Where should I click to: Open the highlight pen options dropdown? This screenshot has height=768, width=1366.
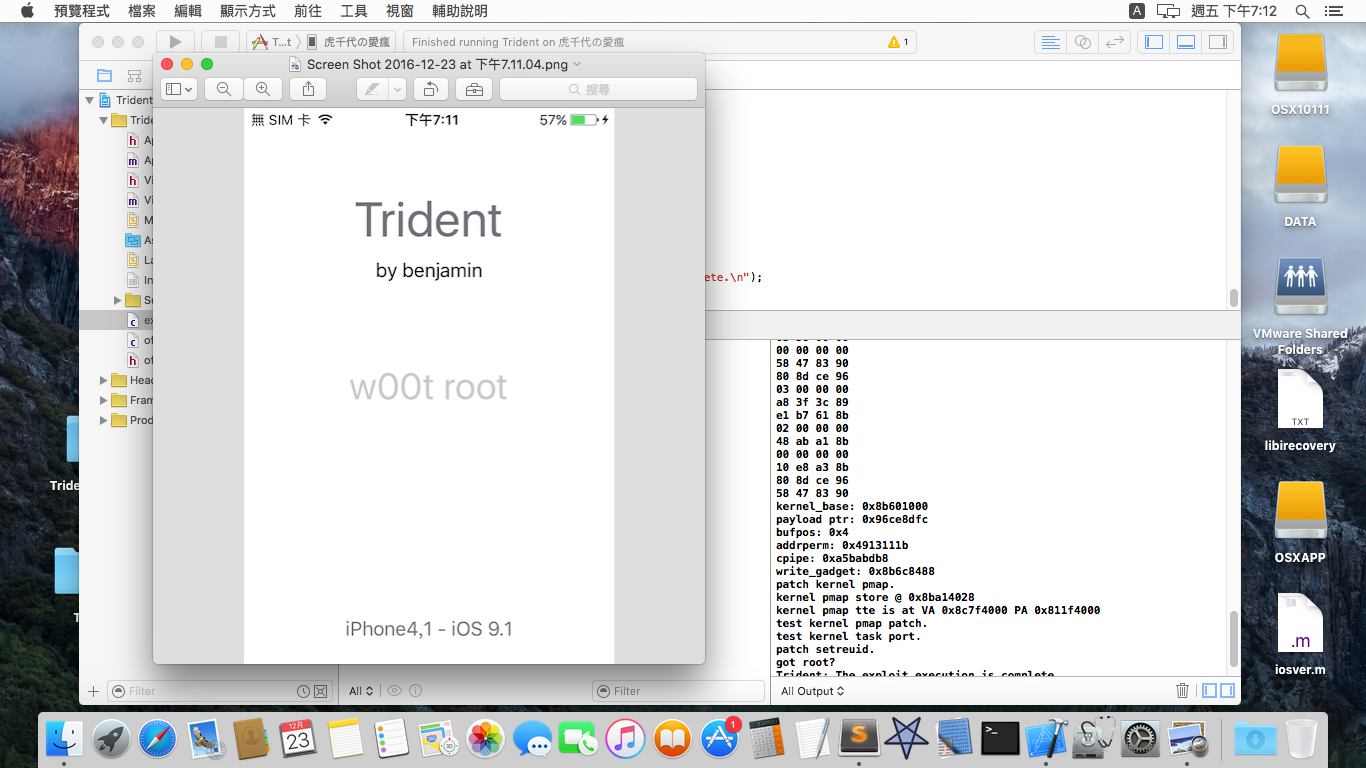[398, 89]
